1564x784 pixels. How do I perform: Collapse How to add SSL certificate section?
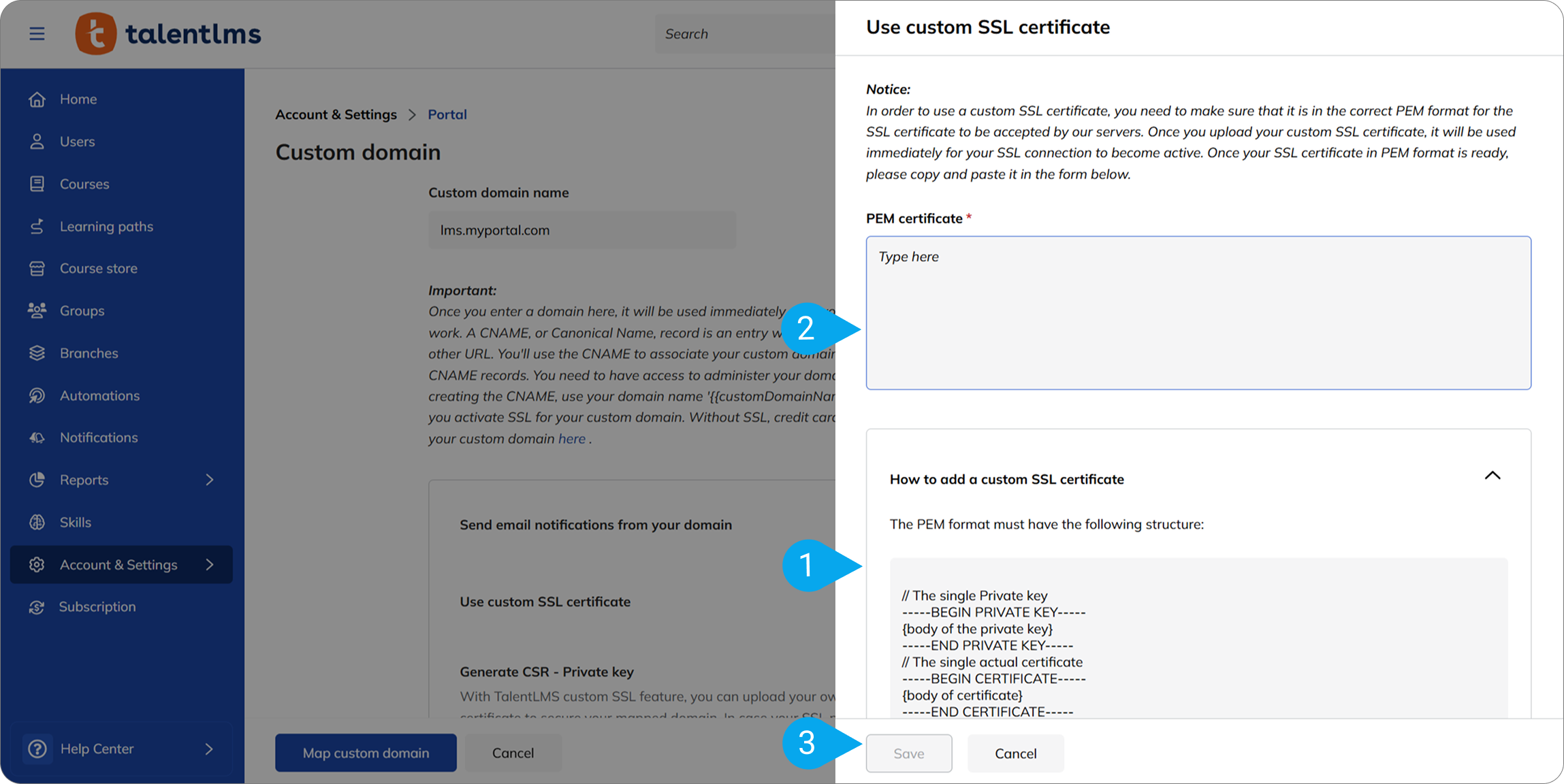(1492, 476)
